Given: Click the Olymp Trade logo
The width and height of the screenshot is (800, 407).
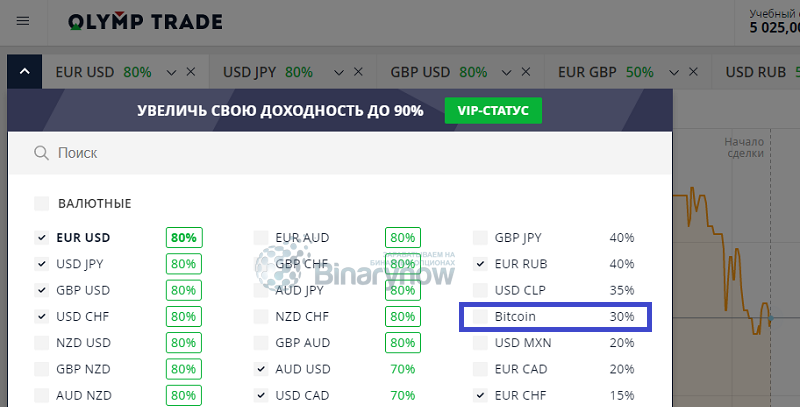Looking at the screenshot, I should point(145,21).
